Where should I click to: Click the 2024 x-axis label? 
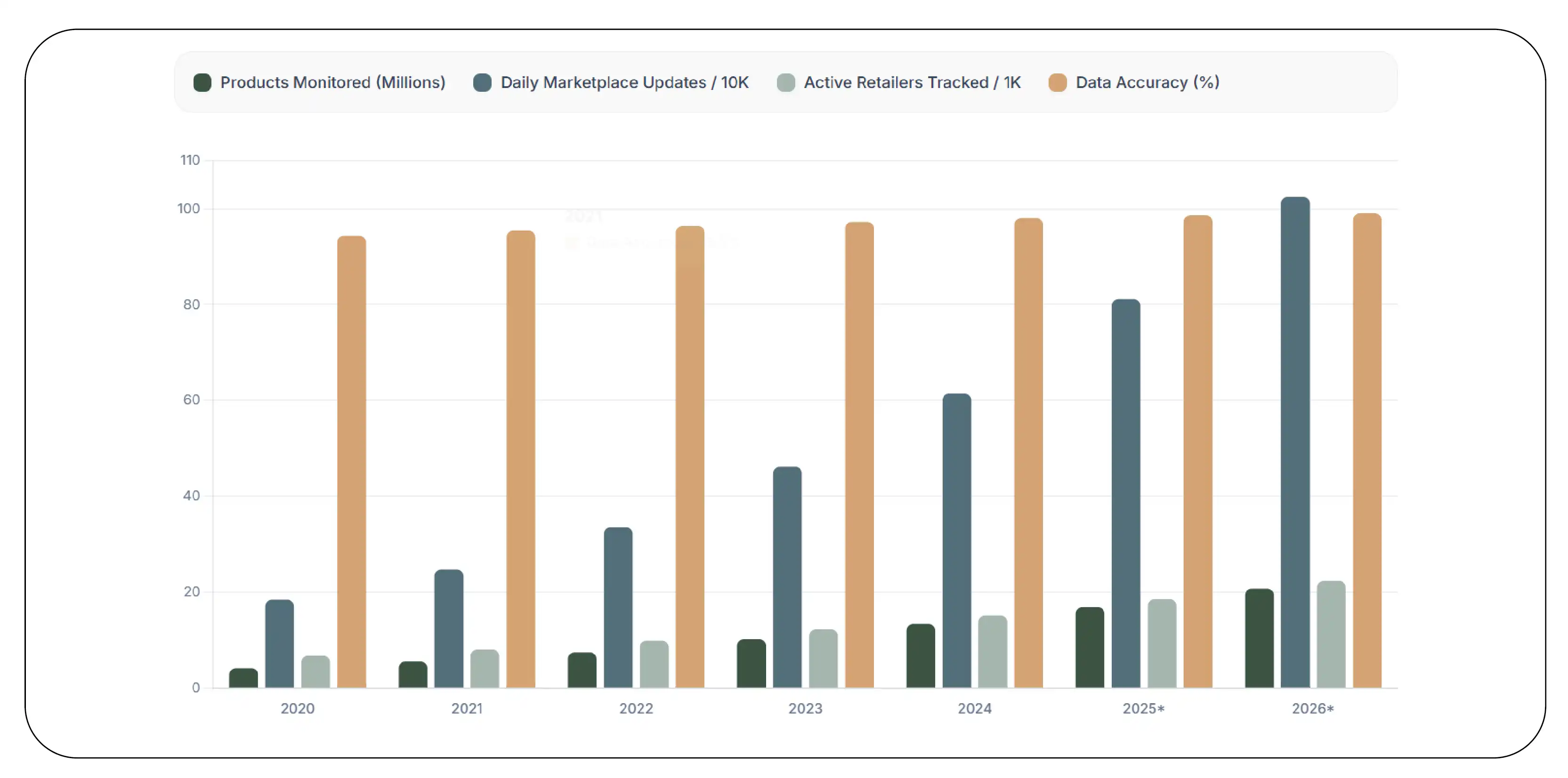[x=974, y=709]
